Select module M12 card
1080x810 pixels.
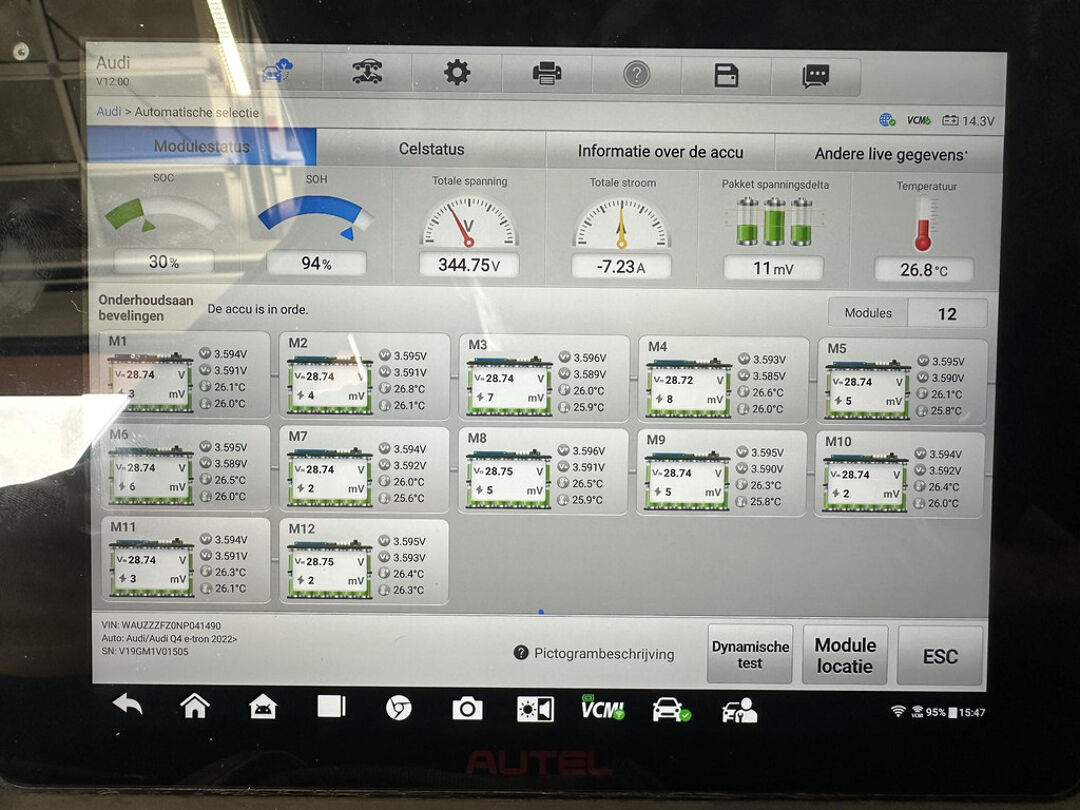[x=364, y=562]
